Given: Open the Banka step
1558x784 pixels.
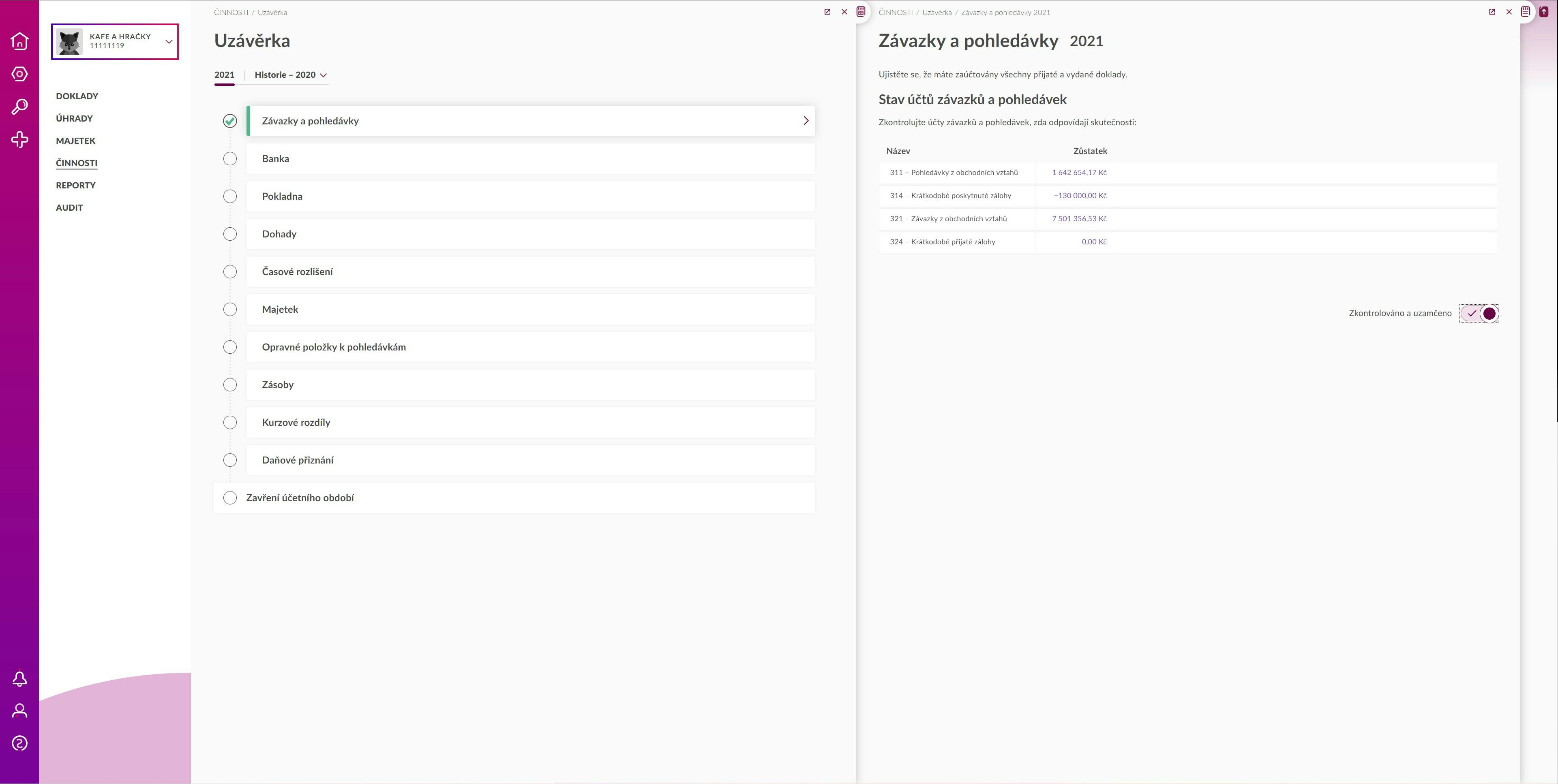Looking at the screenshot, I should pyautogui.click(x=530, y=158).
